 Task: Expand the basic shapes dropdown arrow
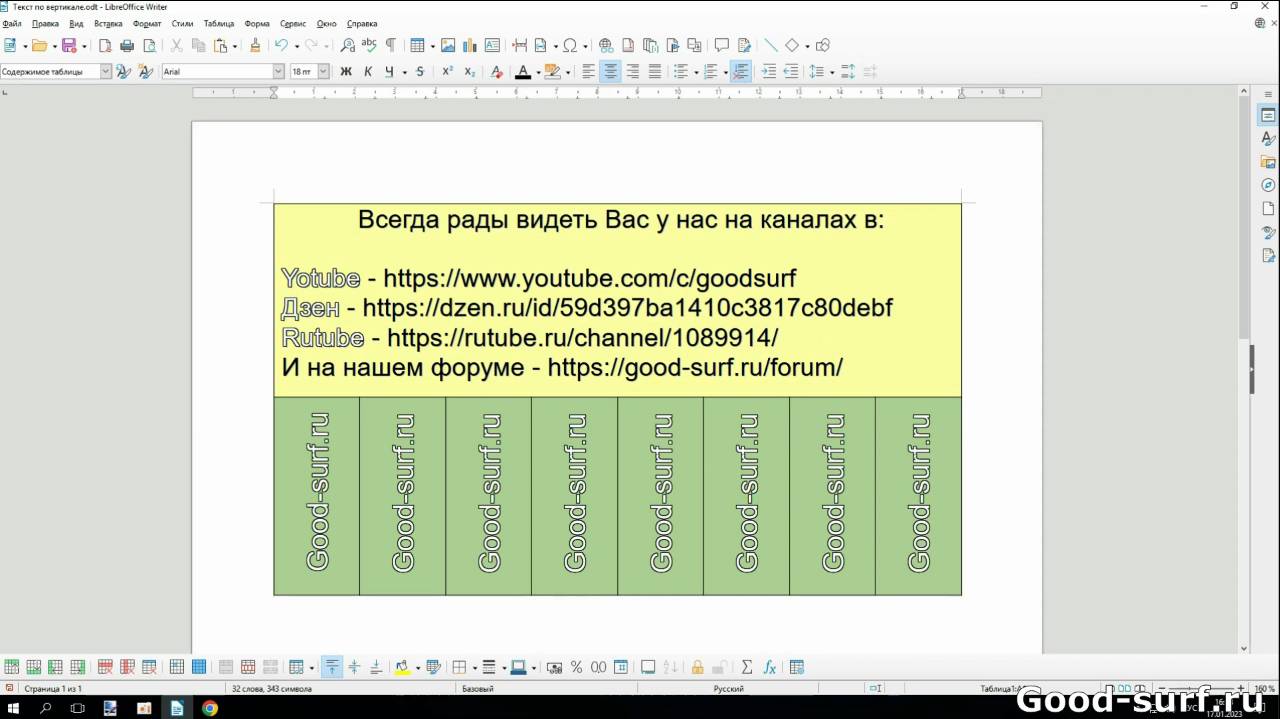click(x=806, y=46)
